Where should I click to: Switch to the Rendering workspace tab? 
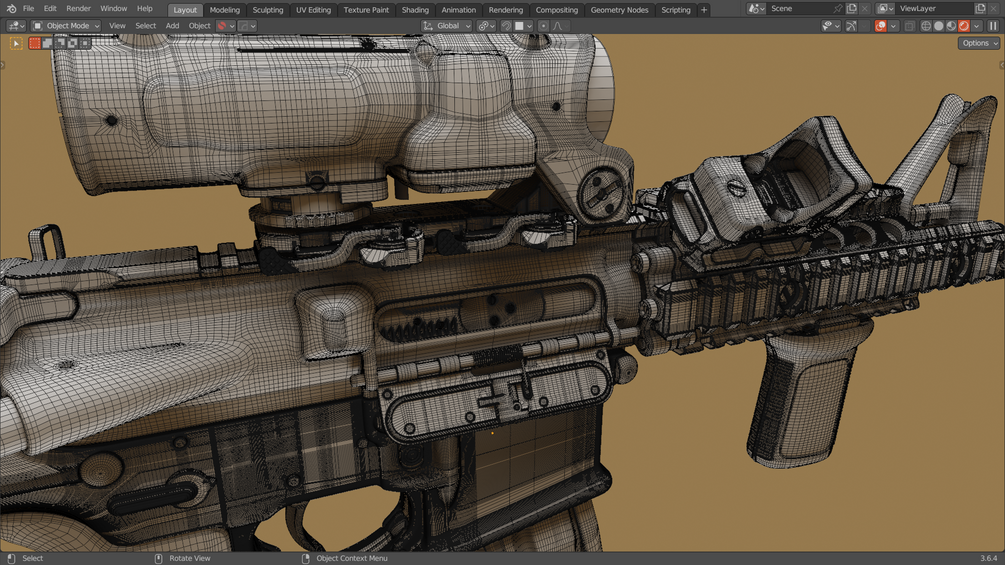pos(506,10)
